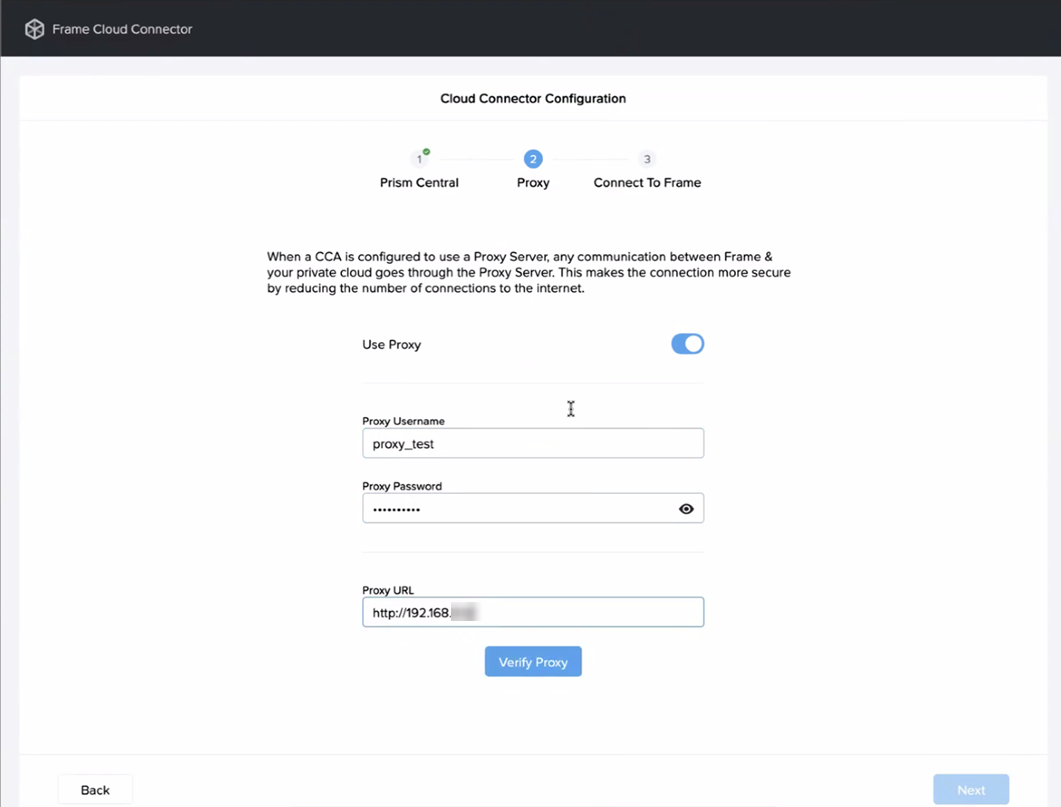Click inside the Proxy Username field
Image resolution: width=1061 pixels, height=807 pixels.
pos(533,443)
